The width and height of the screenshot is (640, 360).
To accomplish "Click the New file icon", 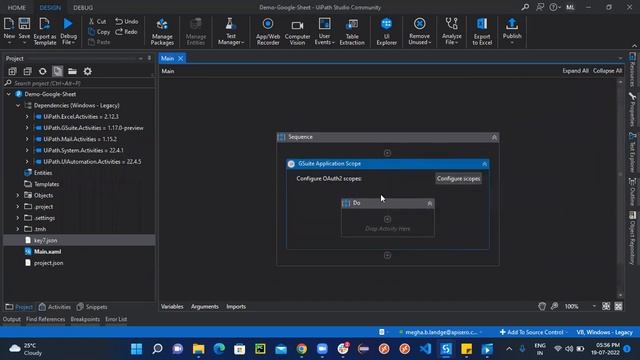I will tap(9, 24).
